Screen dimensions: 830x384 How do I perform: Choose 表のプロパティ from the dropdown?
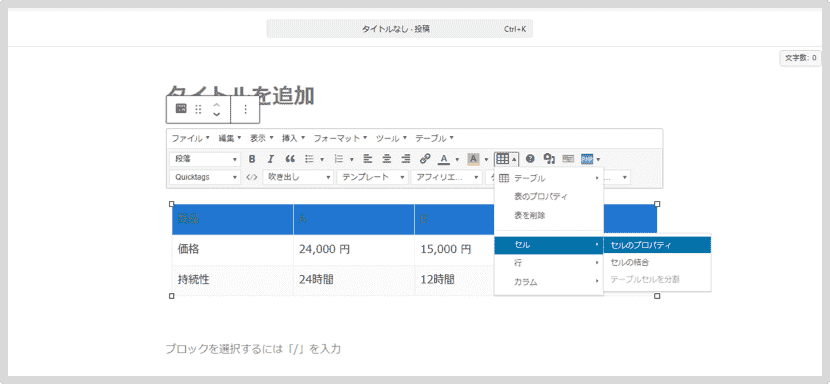(549, 197)
